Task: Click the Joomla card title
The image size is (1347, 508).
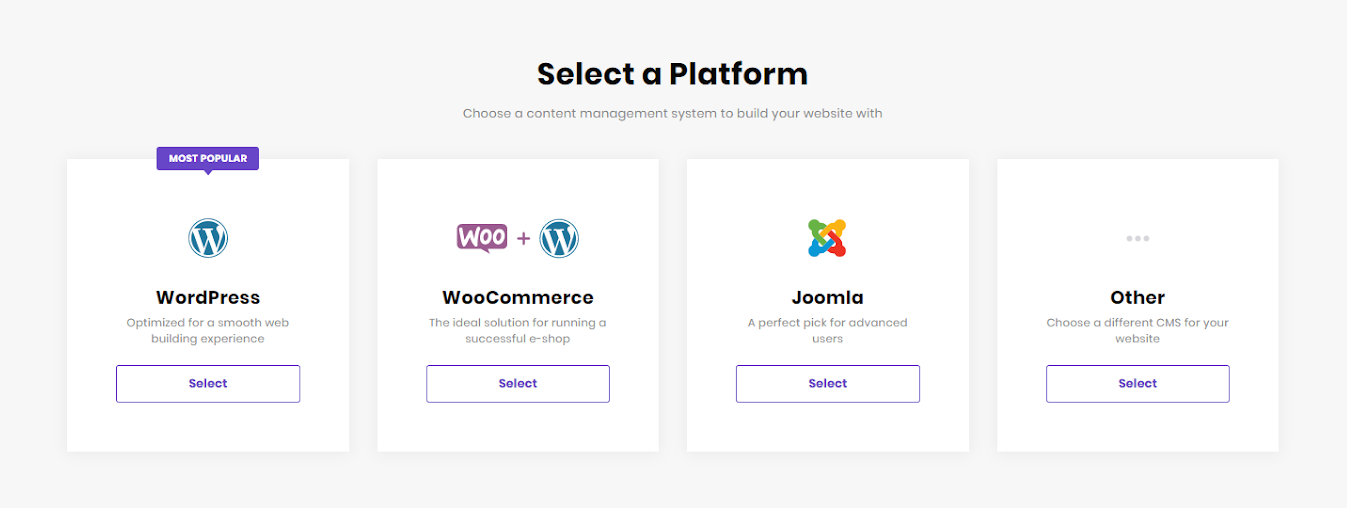Action: pyautogui.click(x=828, y=297)
